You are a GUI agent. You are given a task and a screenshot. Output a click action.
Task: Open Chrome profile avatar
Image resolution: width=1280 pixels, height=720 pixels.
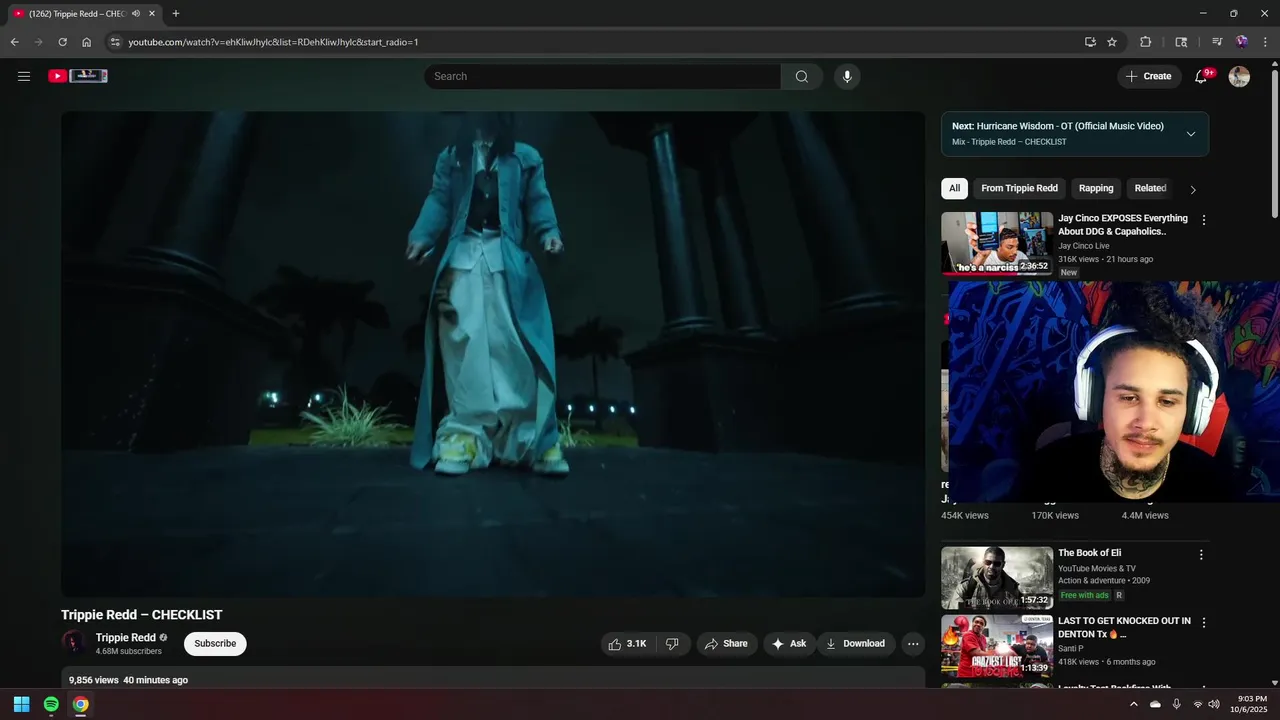(x=1242, y=42)
